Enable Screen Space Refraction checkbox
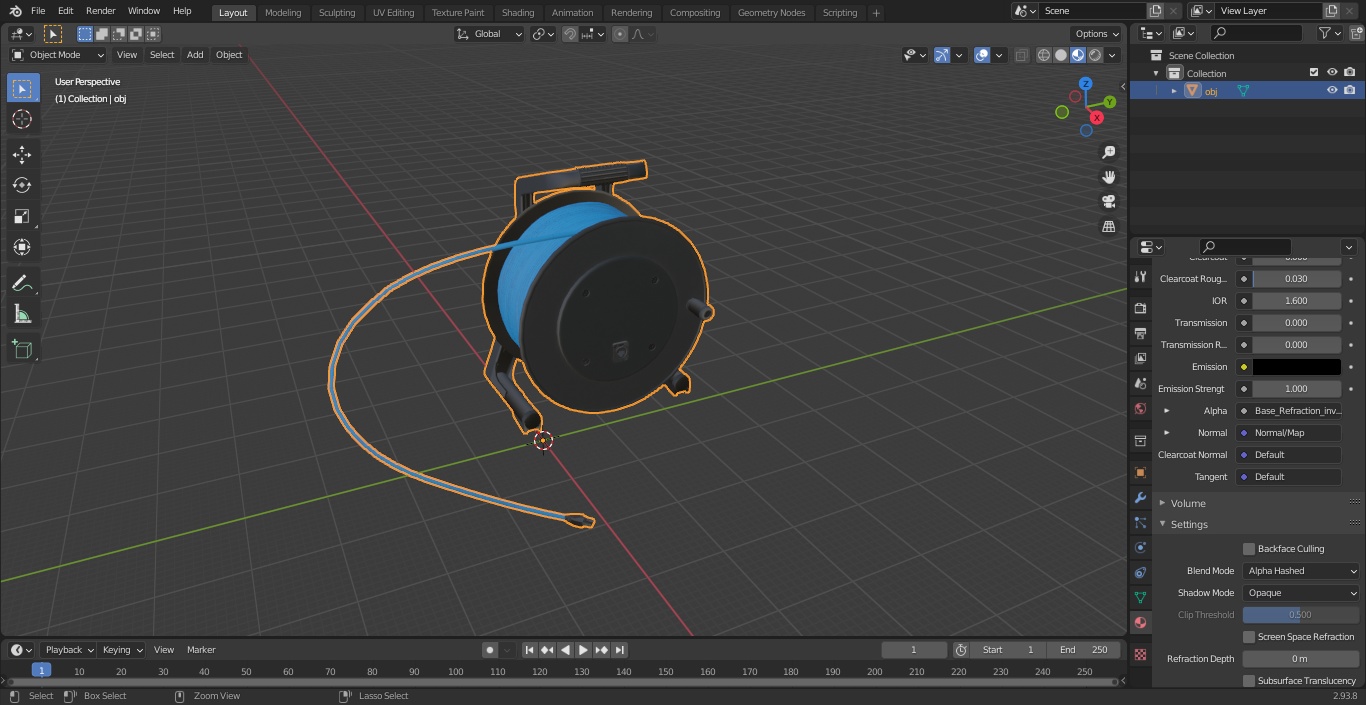The width and height of the screenshot is (1366, 705). [1249, 637]
